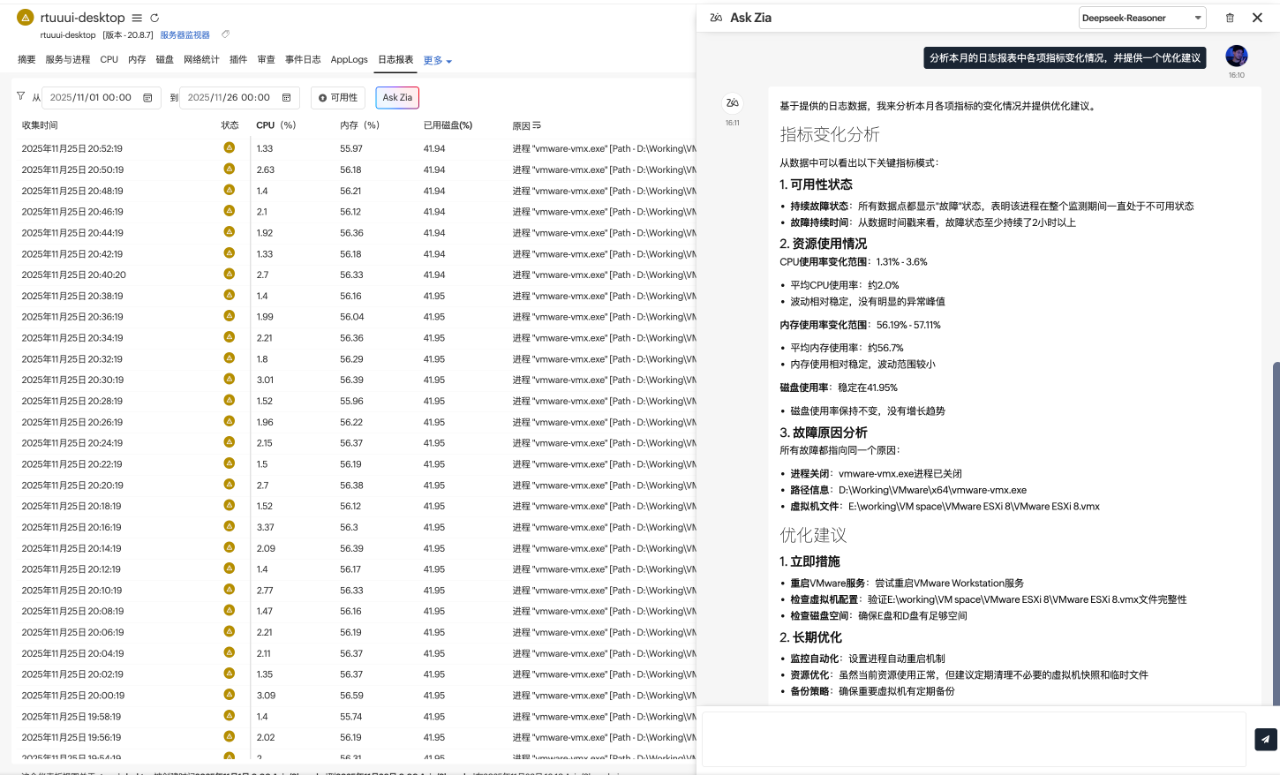Image resolution: width=1280 pixels, height=775 pixels.
Task: Refresh the monitor with the reload icon
Action: click(x=154, y=18)
